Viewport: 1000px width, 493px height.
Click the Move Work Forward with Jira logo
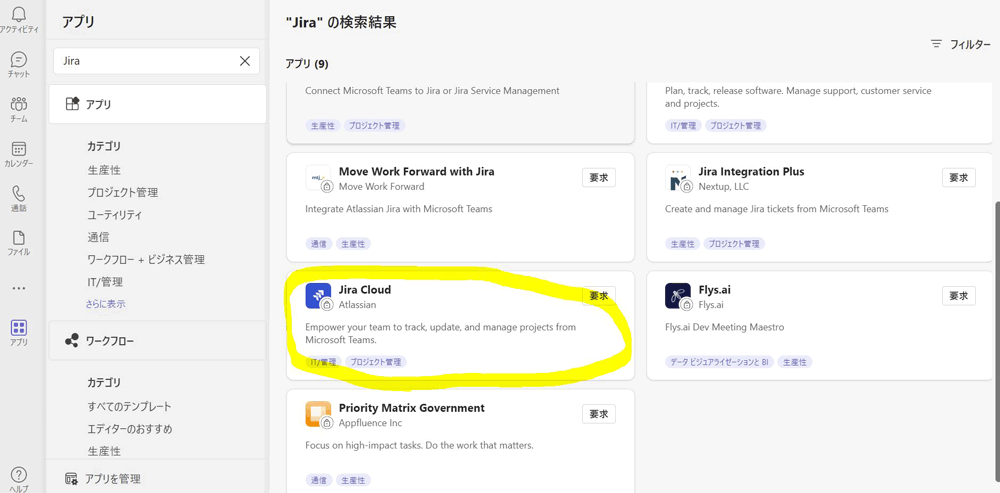318,178
